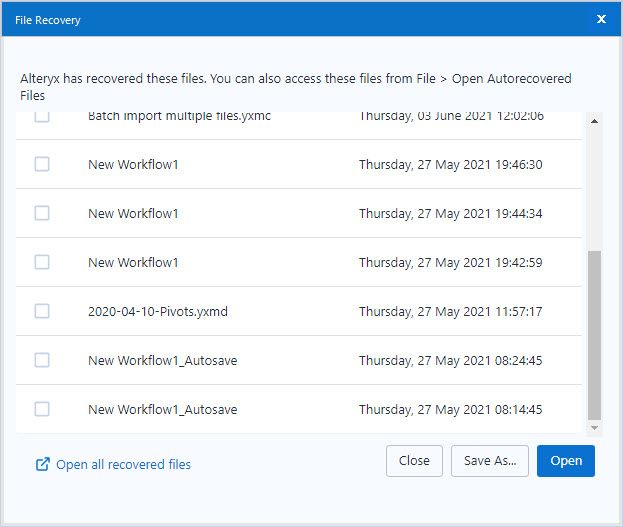Click the 2020-04-10-Pivots.yxmd file name
Screen dimensions: 623x527
pos(158,311)
